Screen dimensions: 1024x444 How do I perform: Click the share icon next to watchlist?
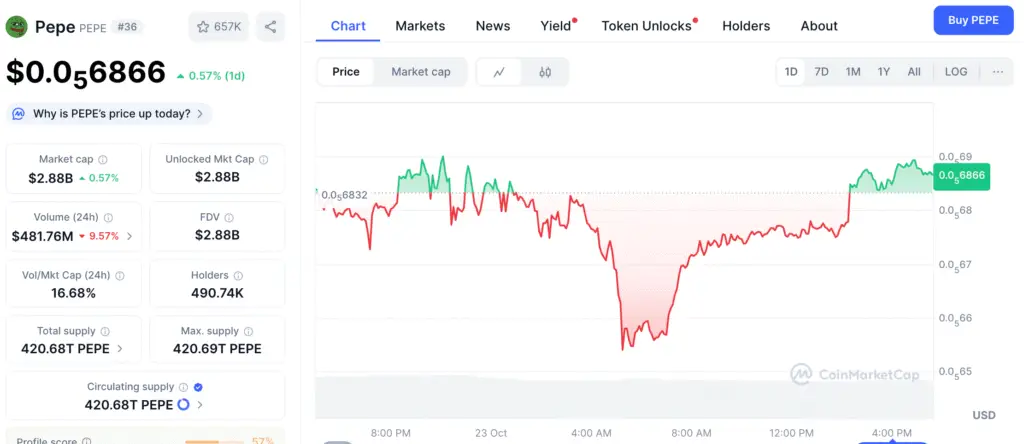271,27
